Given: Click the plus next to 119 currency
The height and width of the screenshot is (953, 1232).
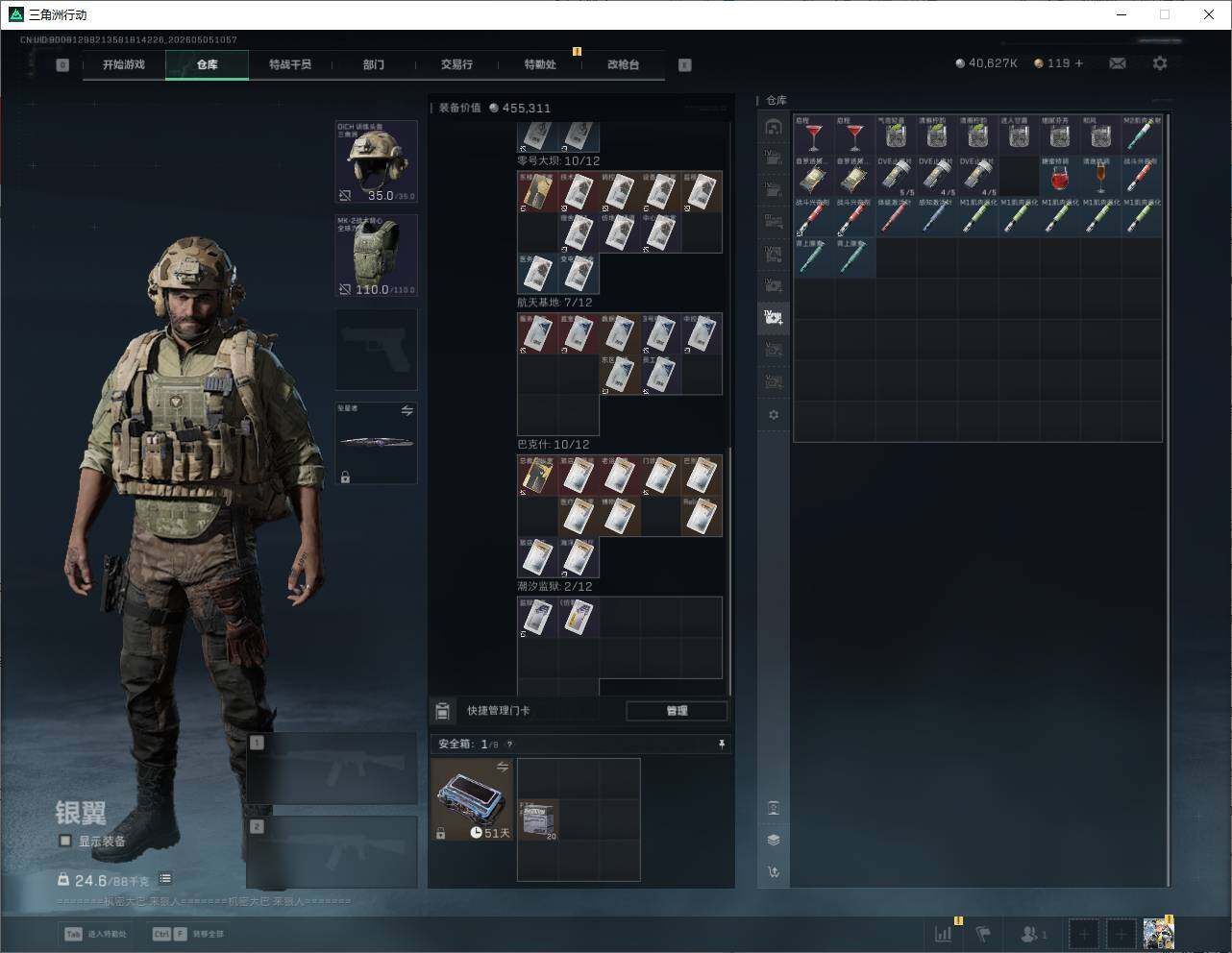Looking at the screenshot, I should (1079, 63).
